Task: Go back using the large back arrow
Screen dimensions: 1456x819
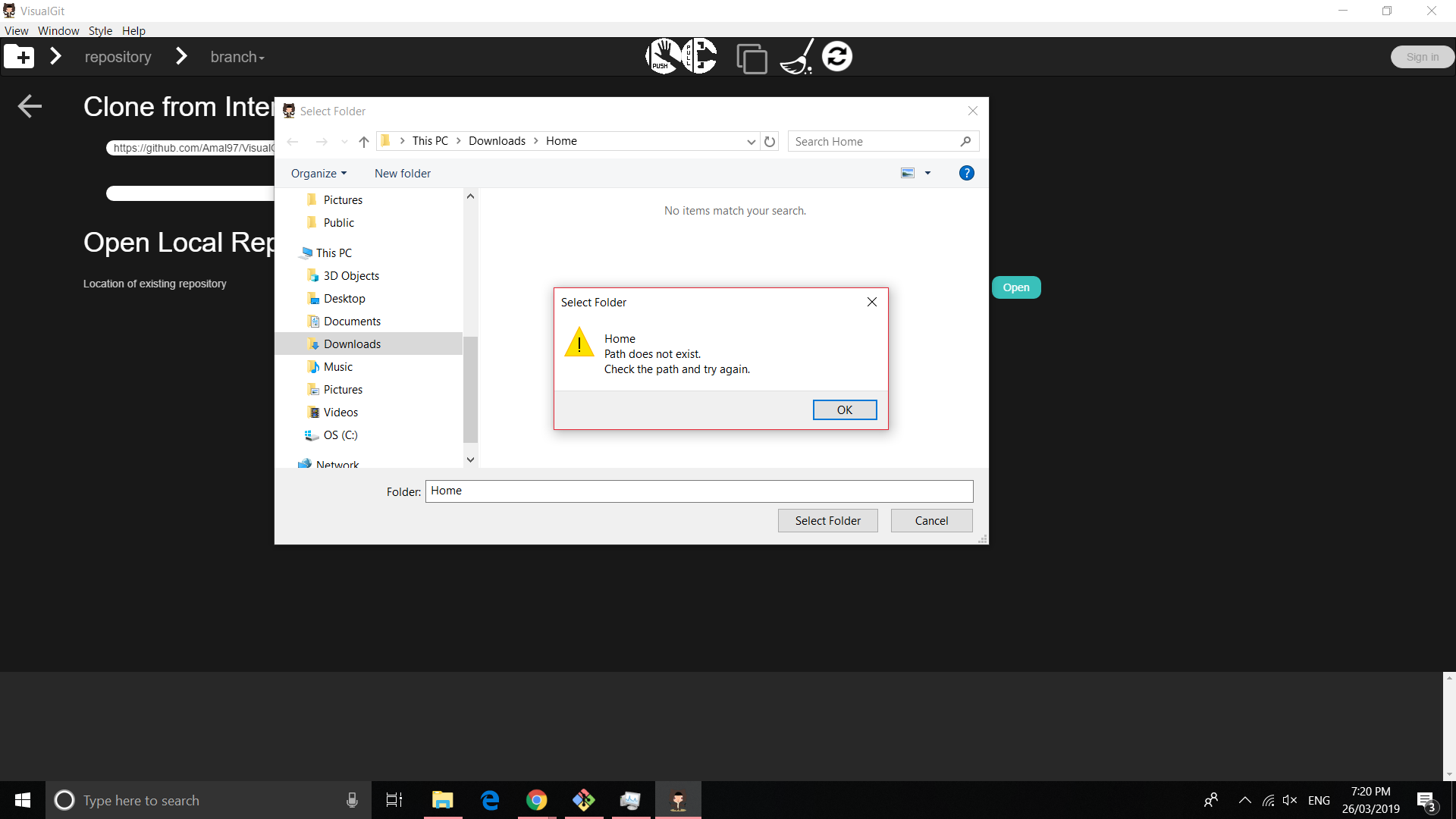Action: [x=30, y=106]
